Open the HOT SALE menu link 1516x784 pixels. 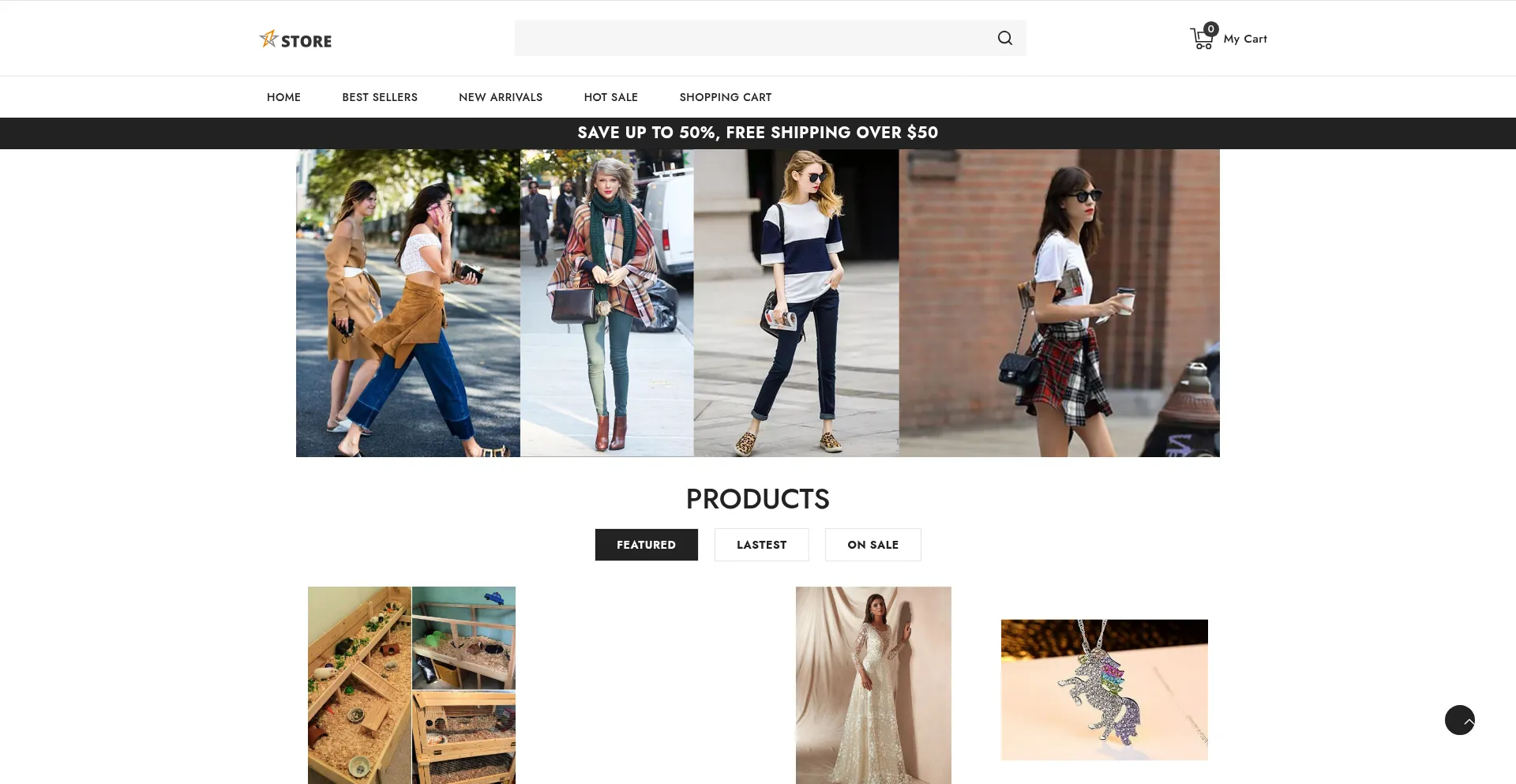click(610, 97)
